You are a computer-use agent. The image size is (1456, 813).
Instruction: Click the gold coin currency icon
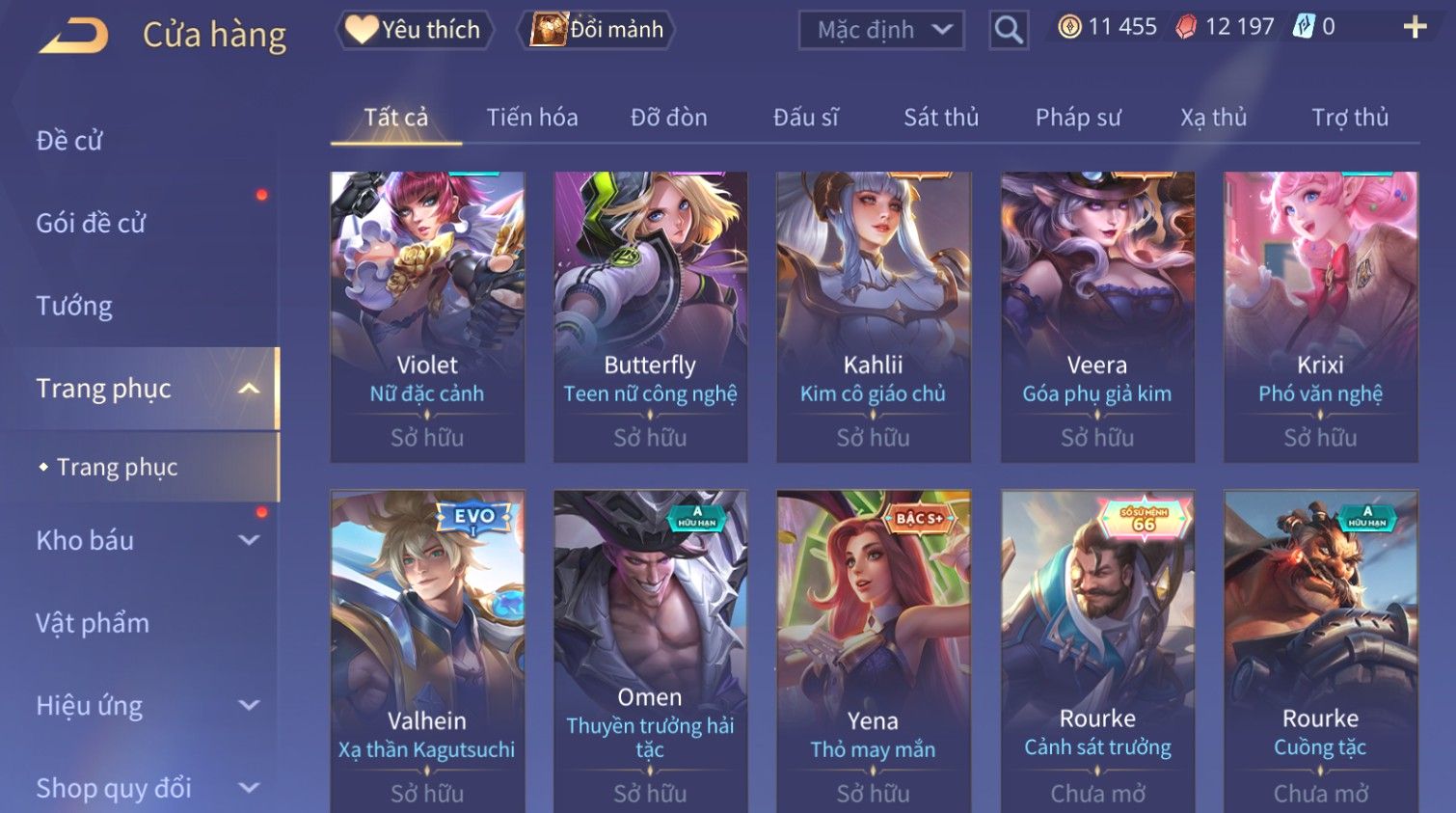pyautogui.click(x=1069, y=27)
